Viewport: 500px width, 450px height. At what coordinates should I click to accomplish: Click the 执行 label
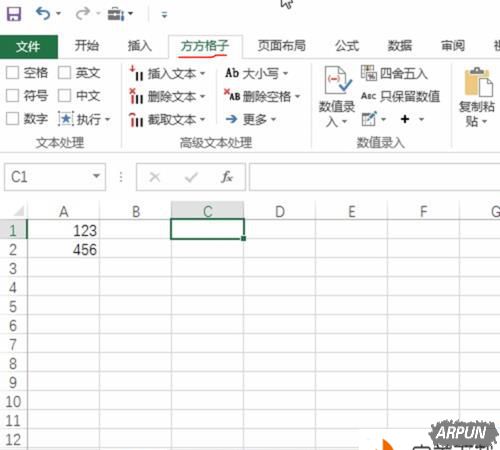(x=89, y=119)
